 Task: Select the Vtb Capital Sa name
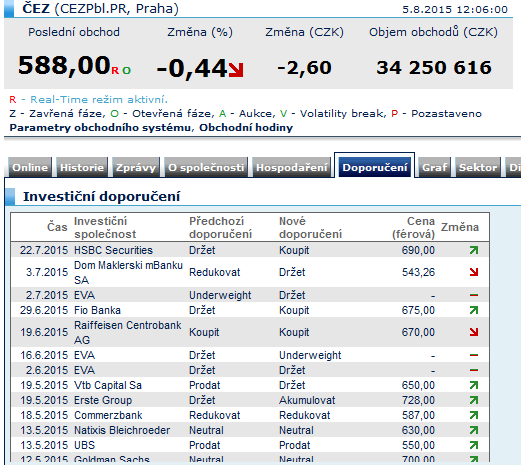click(108, 385)
